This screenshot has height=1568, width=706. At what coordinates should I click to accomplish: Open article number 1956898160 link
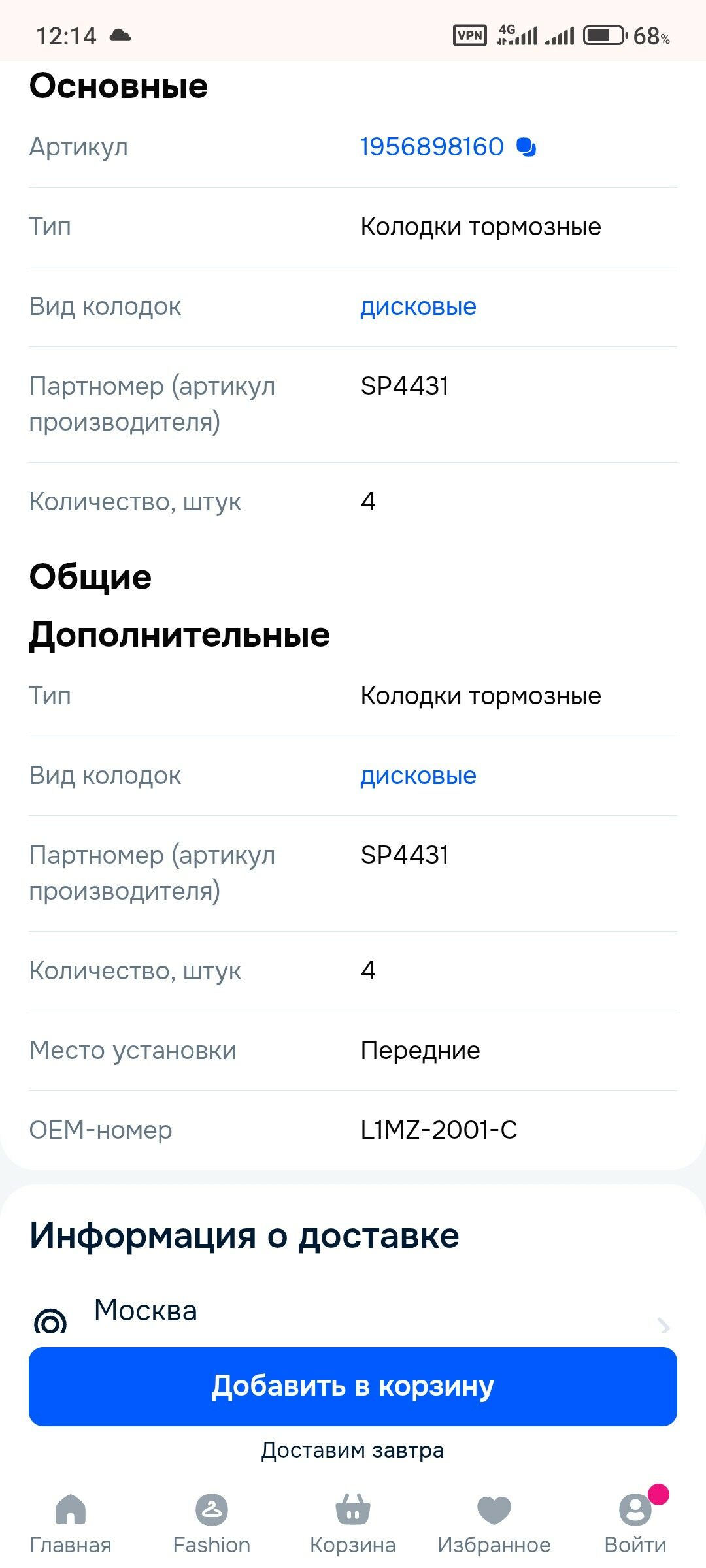pos(432,147)
